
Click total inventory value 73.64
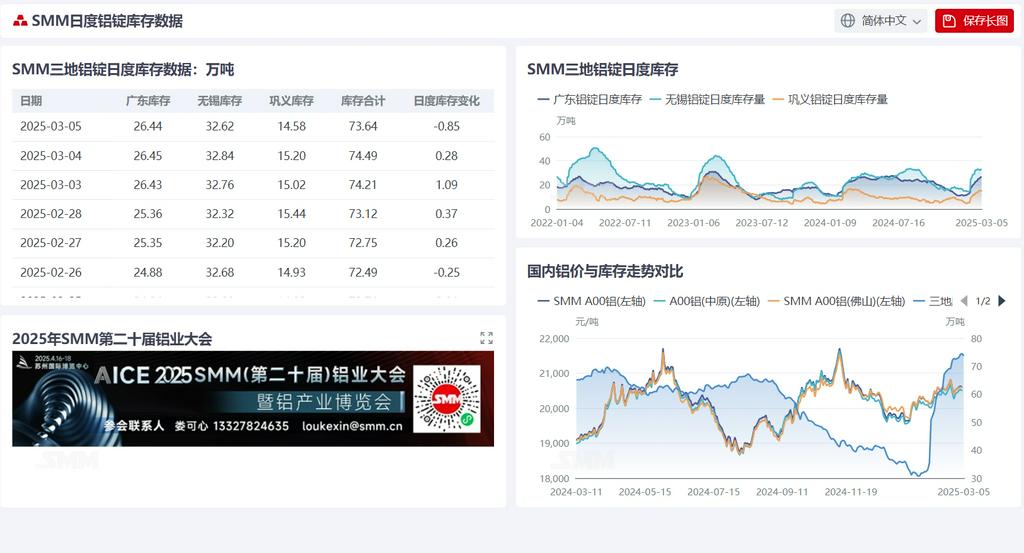[x=363, y=126]
